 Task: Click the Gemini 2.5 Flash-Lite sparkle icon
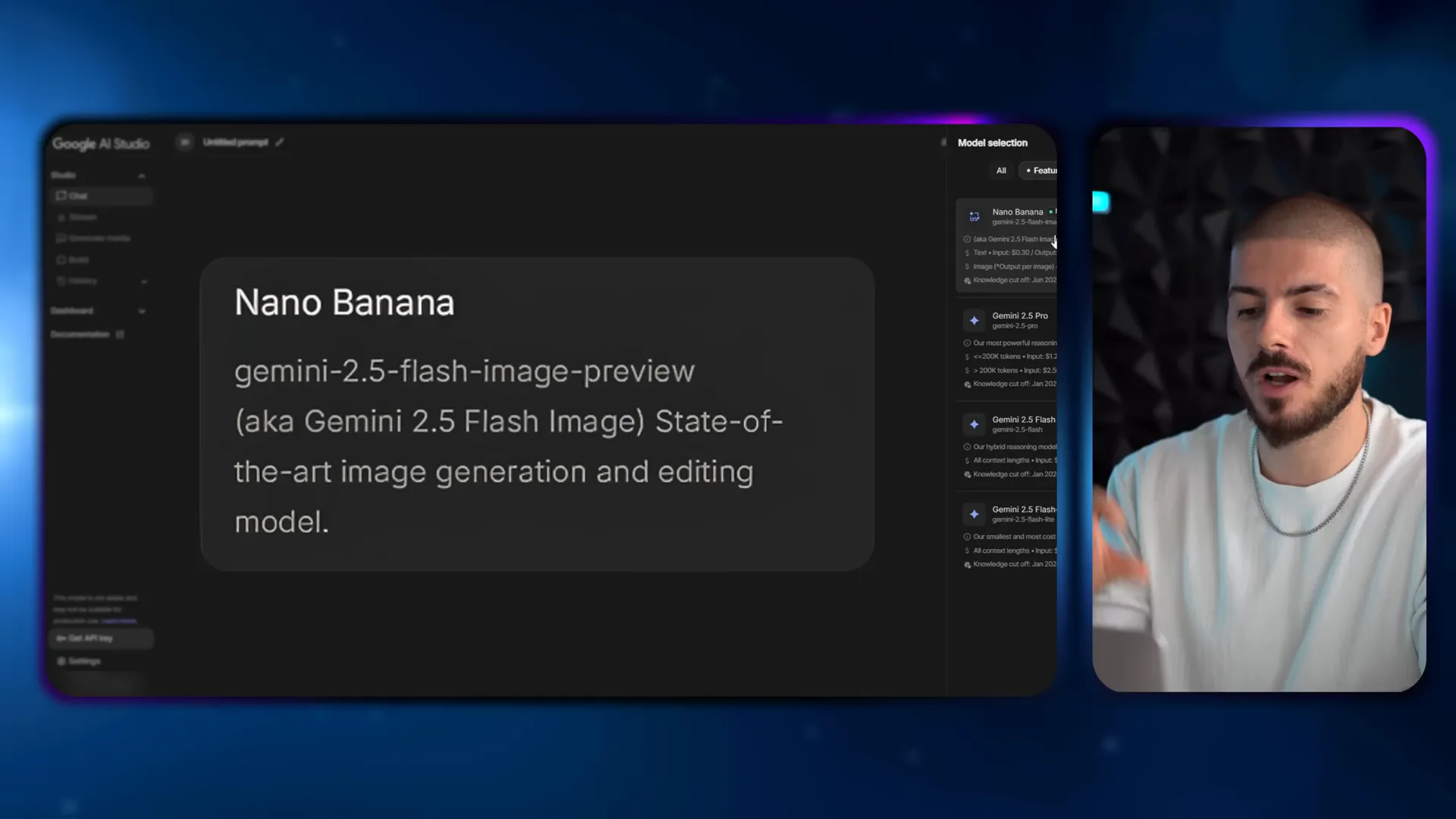coord(974,514)
